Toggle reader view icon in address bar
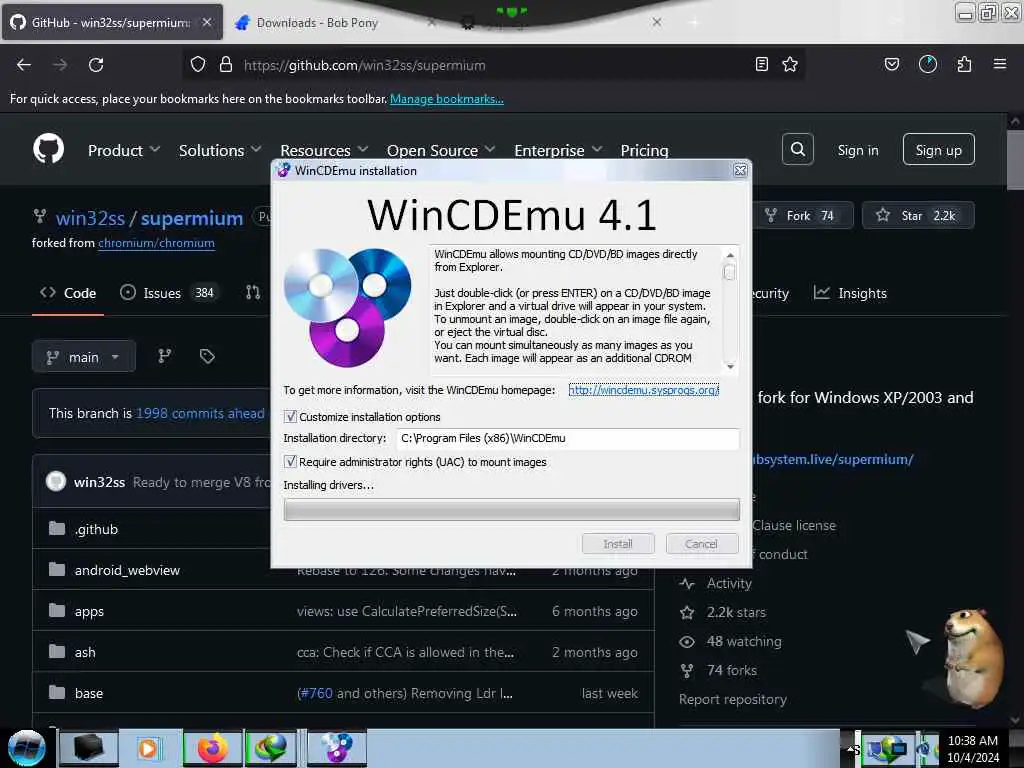 (x=761, y=64)
